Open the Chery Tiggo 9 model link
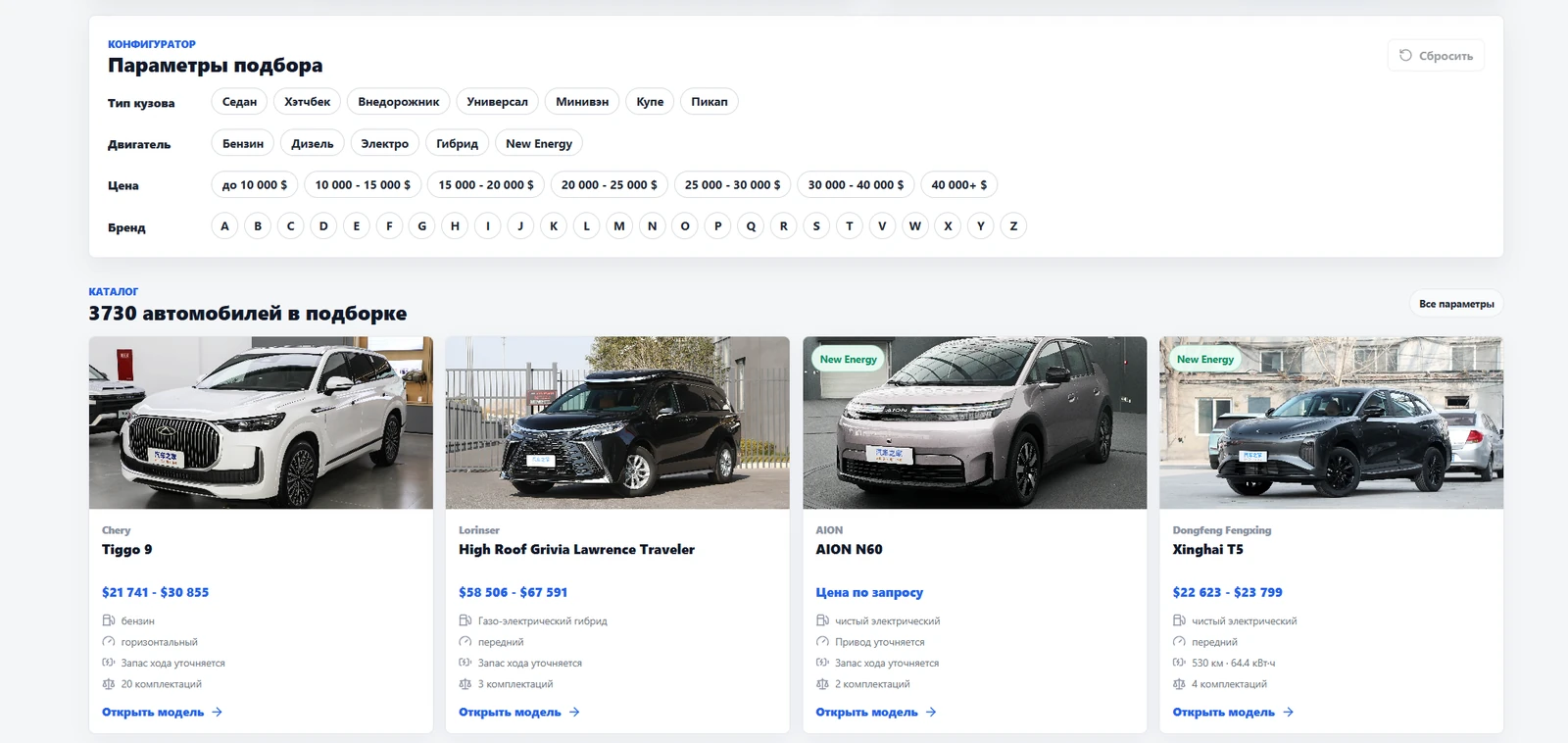1568x743 pixels. pyautogui.click(x=162, y=713)
